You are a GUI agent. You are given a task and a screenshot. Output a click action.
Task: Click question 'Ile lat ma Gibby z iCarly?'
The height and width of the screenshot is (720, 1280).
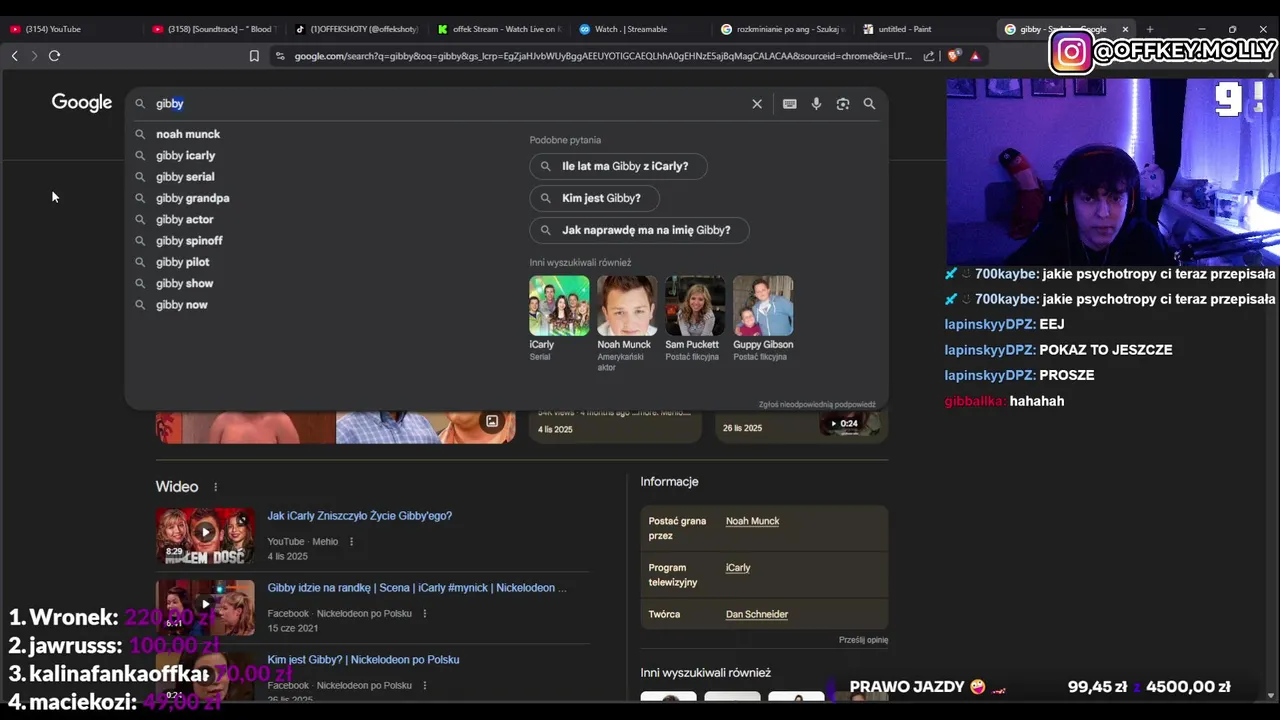tap(618, 166)
